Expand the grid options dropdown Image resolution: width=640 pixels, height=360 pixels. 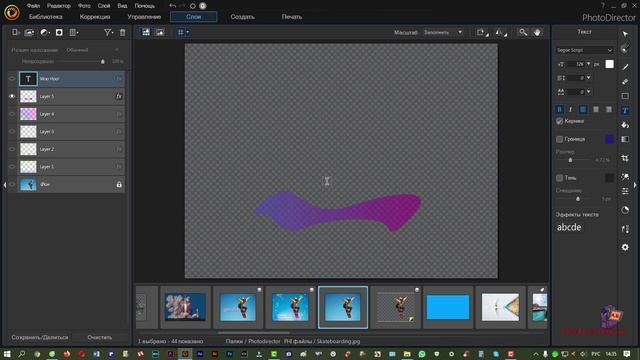[x=188, y=32]
